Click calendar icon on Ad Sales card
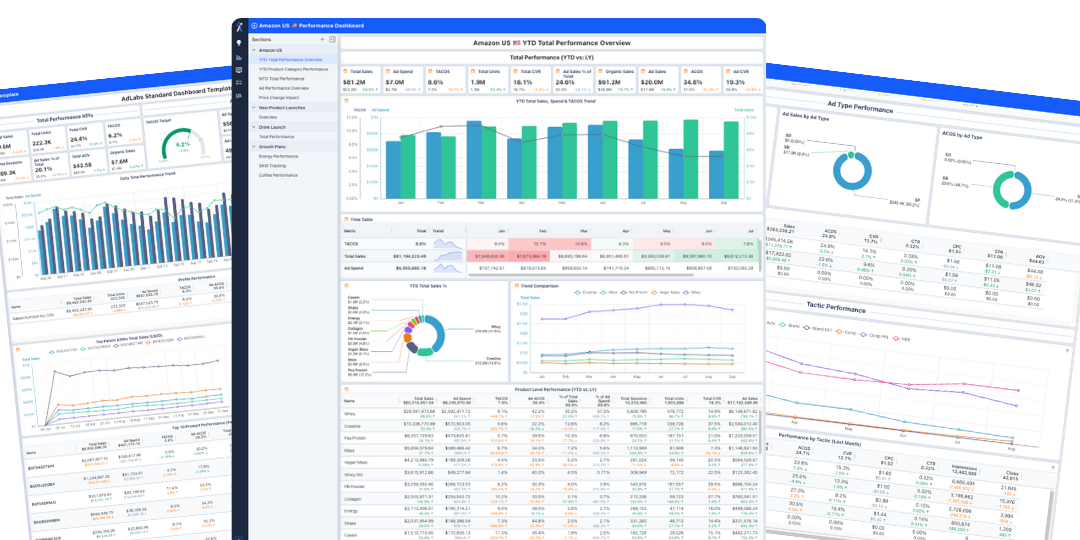This screenshot has height=540, width=1080. pyautogui.click(x=643, y=71)
